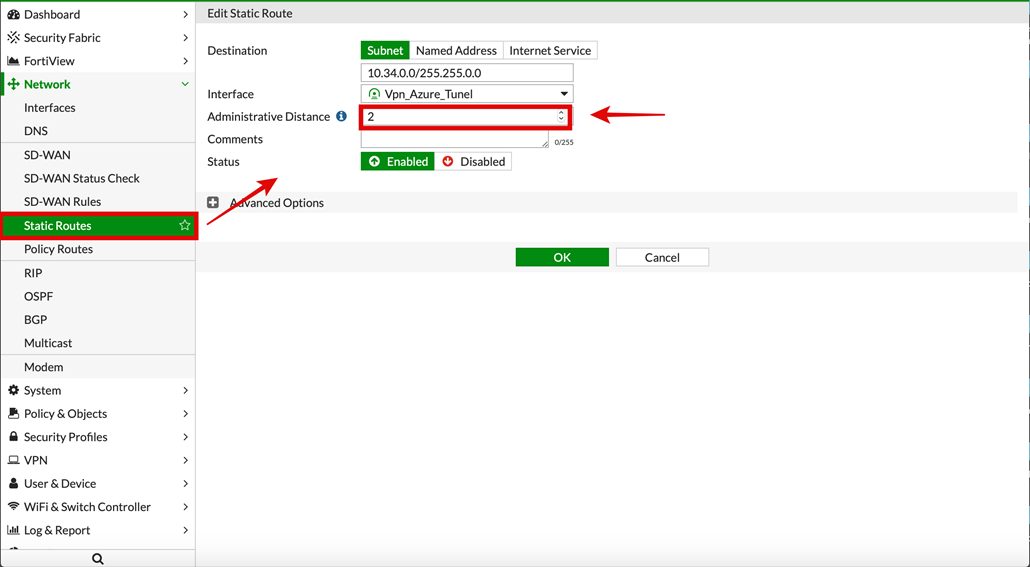1030x567 pixels.
Task: Click the Policy & Objects icon
Action: tap(13, 413)
